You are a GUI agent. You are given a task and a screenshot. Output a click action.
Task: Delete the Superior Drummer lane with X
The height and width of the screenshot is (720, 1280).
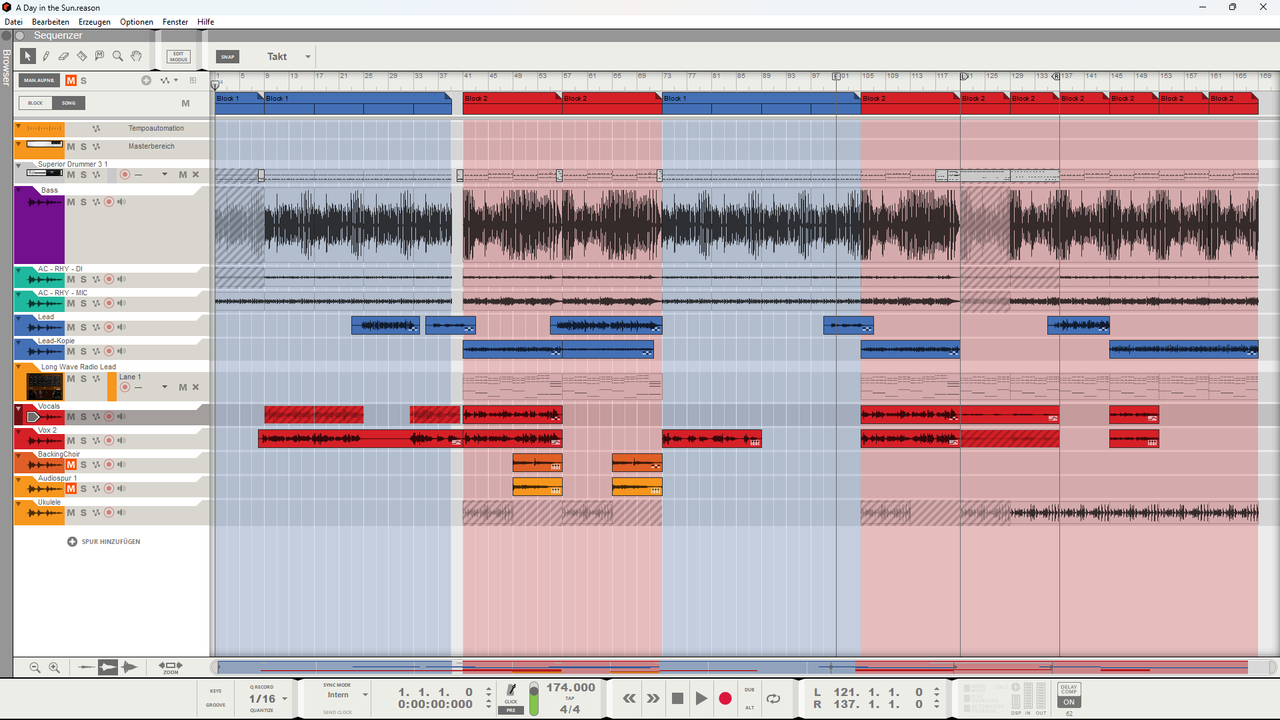tap(195, 175)
